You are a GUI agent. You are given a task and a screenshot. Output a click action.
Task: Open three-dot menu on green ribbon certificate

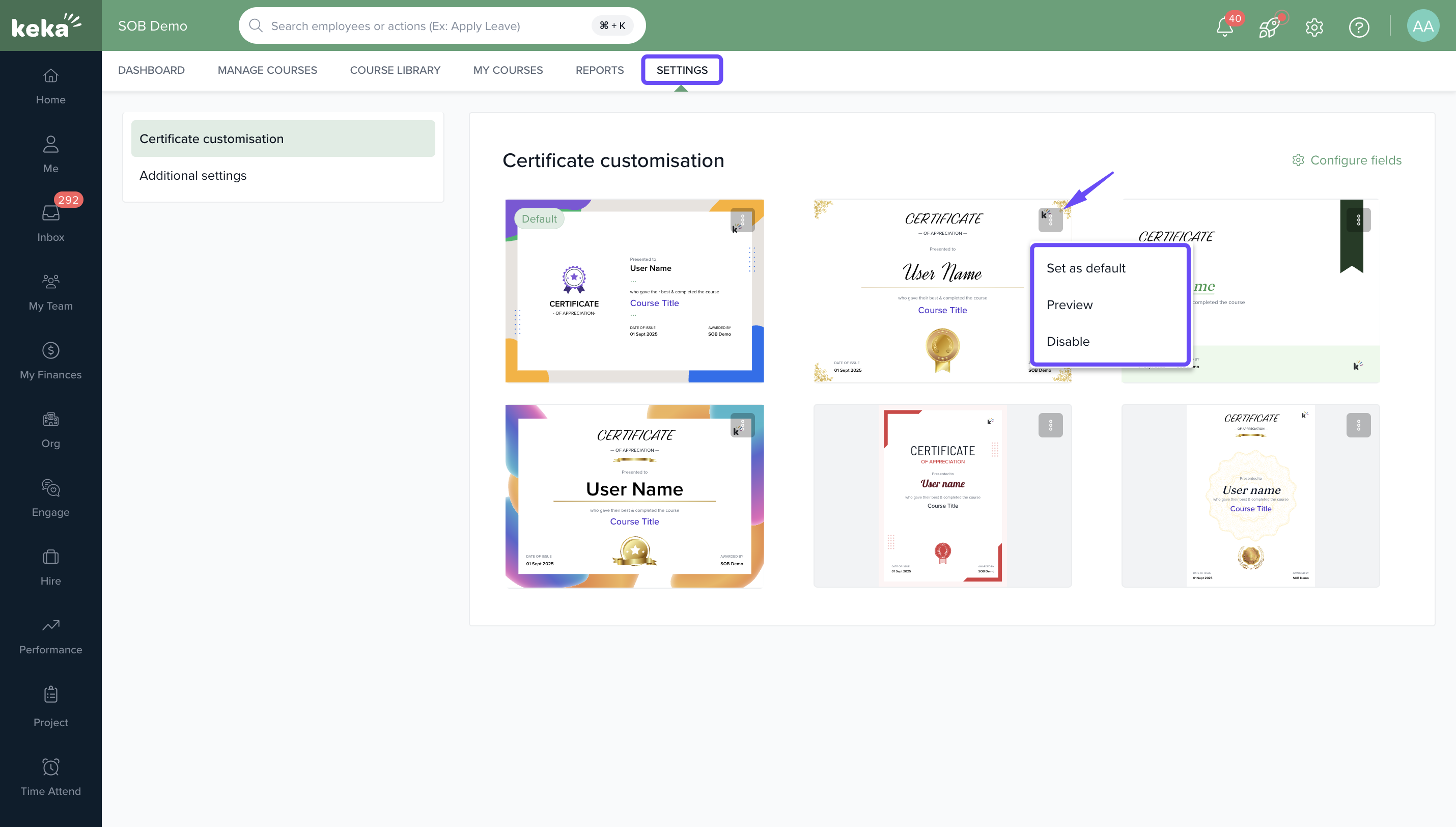pyautogui.click(x=1358, y=220)
